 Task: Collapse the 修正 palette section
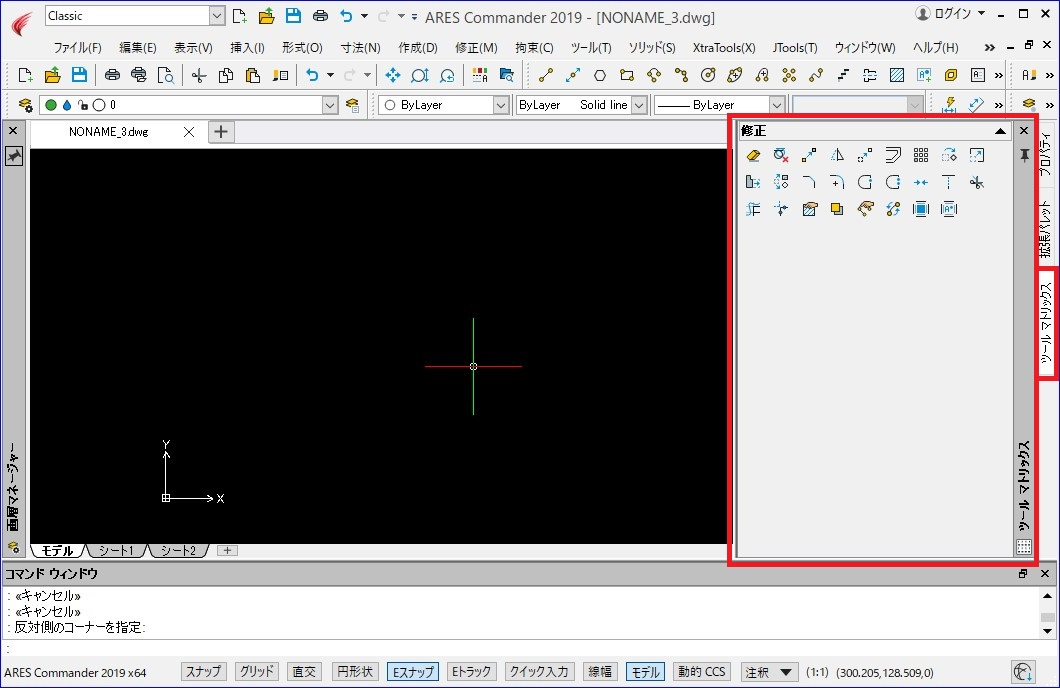[x=1000, y=130]
